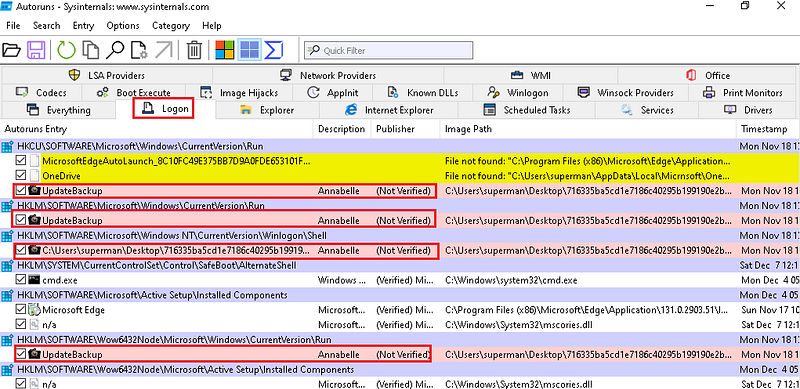
Task: Uncheck the n/a entry under HKLM Active Setup
Action: coord(21,325)
